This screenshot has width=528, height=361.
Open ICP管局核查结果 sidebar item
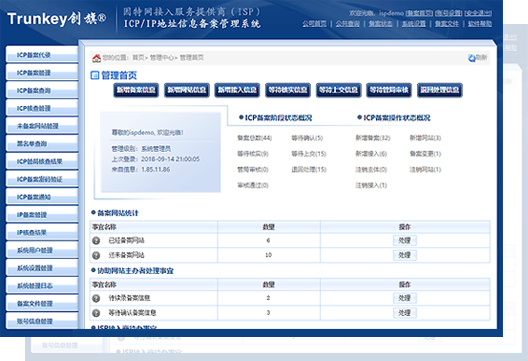(42, 161)
